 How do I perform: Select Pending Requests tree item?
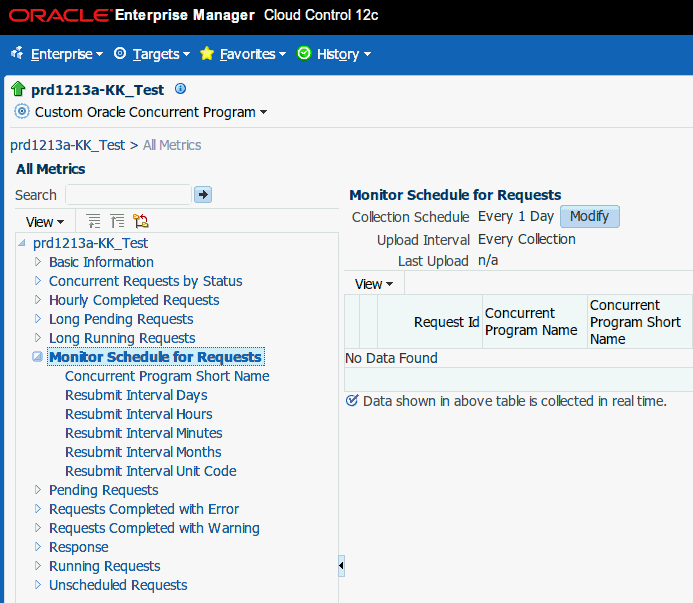pyautogui.click(x=103, y=490)
